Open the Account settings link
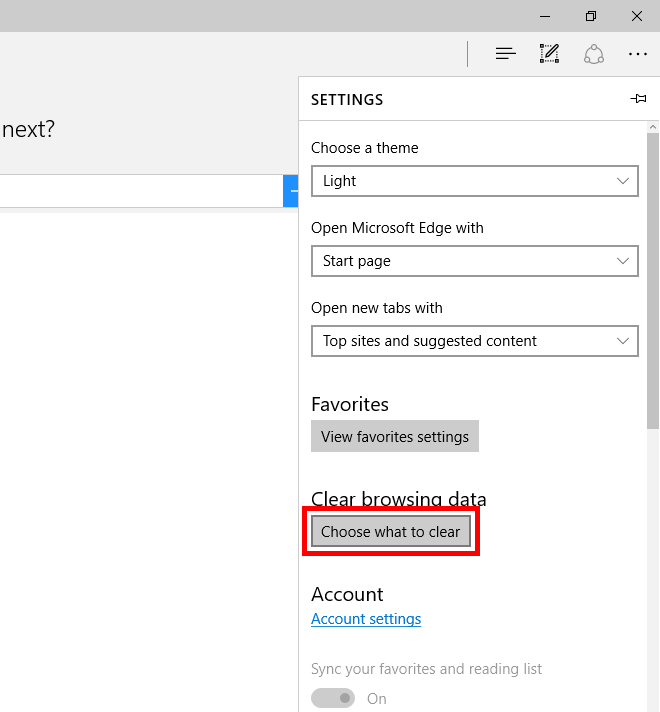 pos(366,619)
